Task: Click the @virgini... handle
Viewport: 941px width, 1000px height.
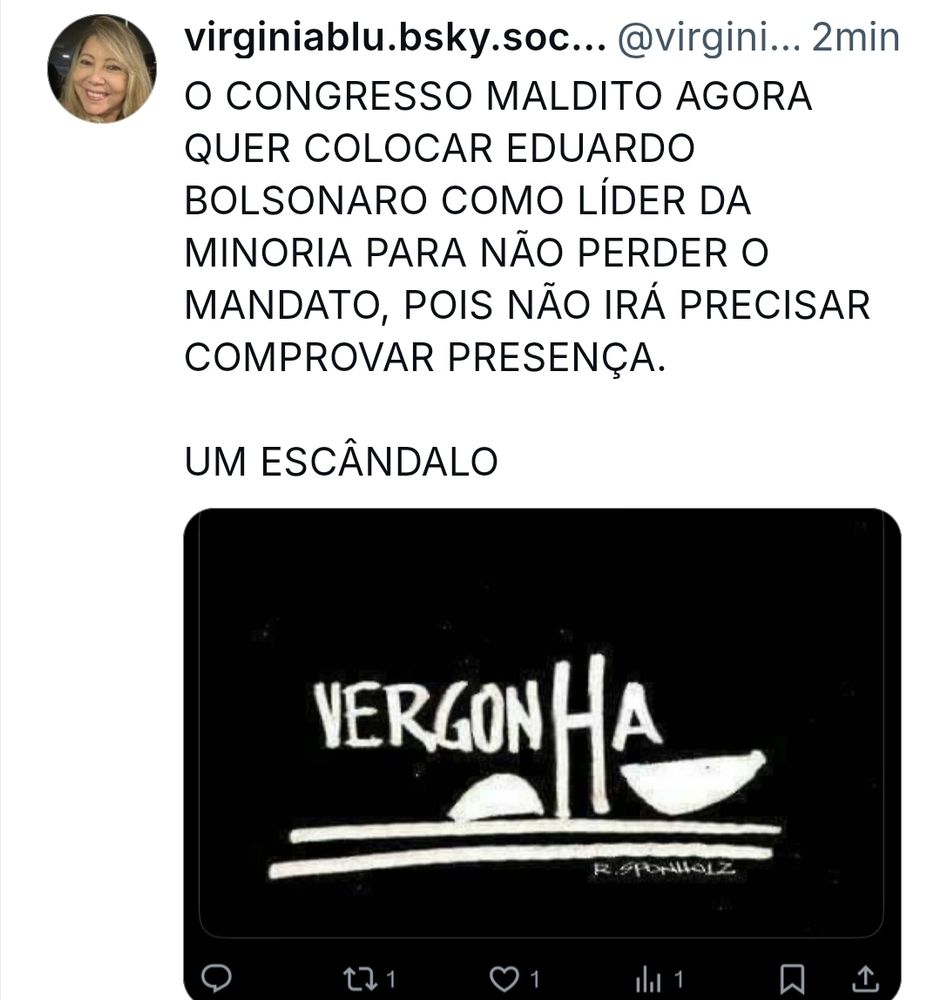Action: click(x=709, y=38)
